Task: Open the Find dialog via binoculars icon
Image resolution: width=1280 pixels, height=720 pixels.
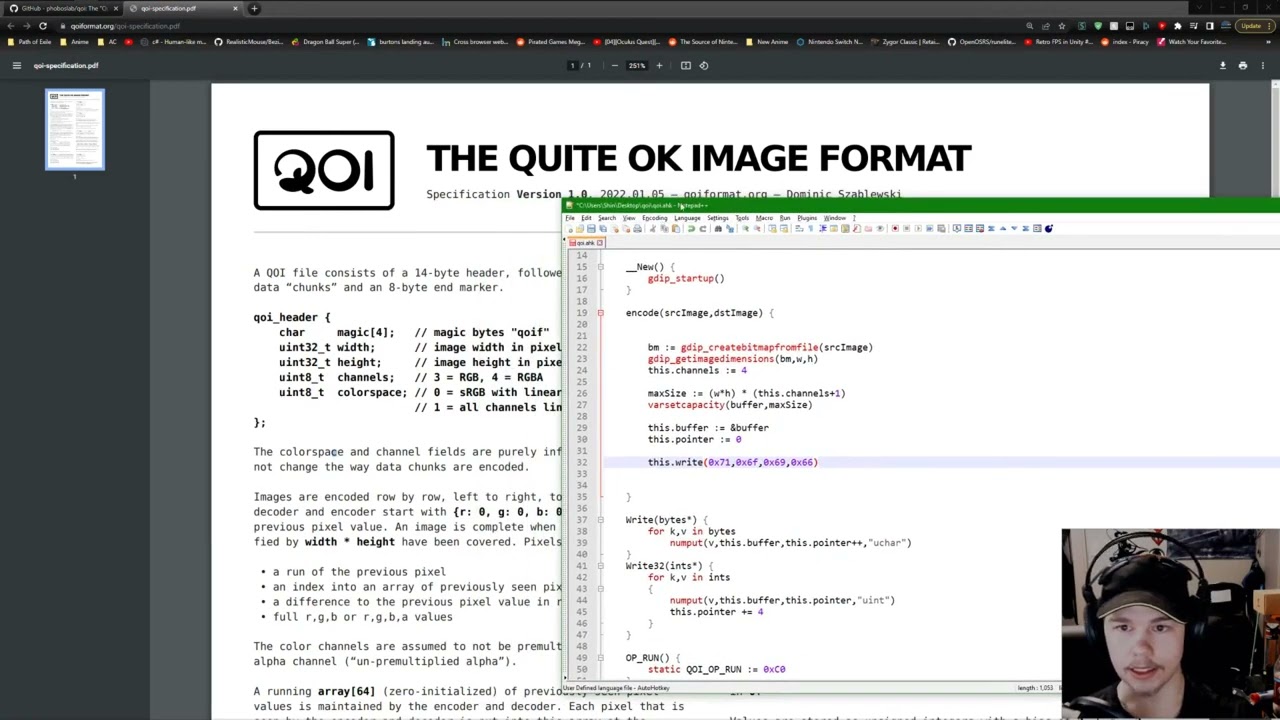Action: (x=718, y=228)
